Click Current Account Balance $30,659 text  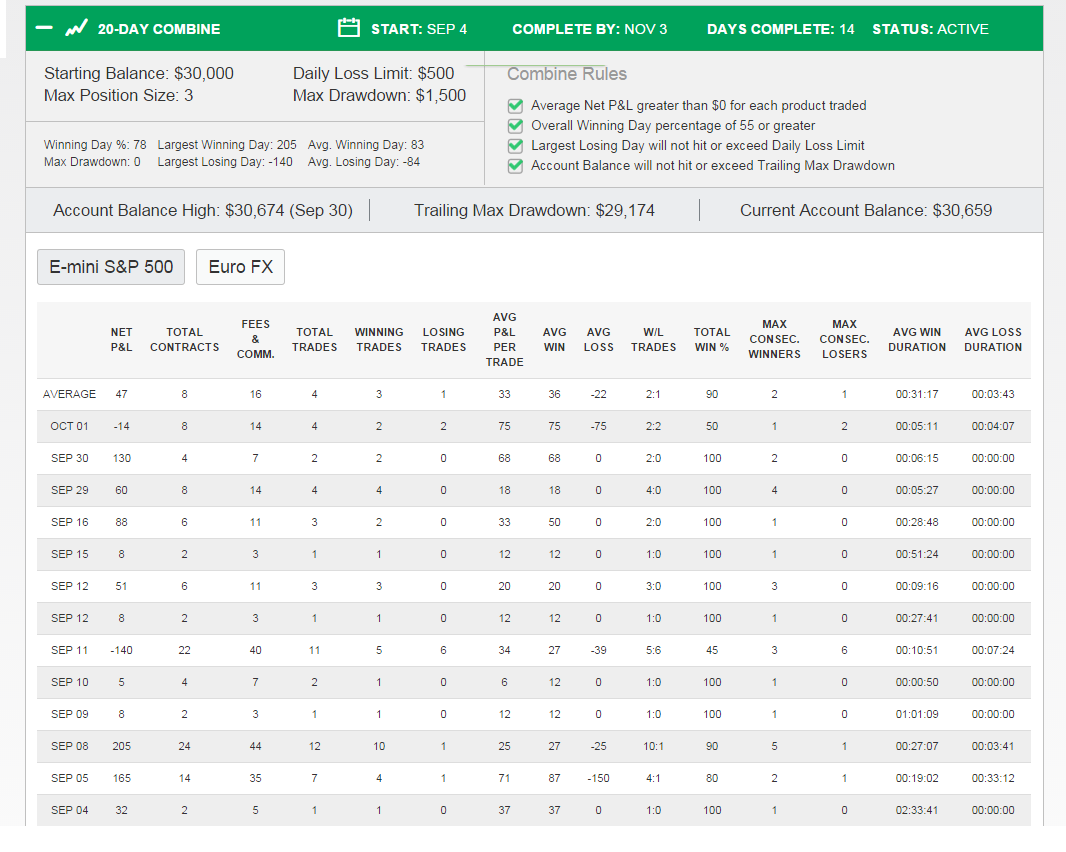[865, 210]
